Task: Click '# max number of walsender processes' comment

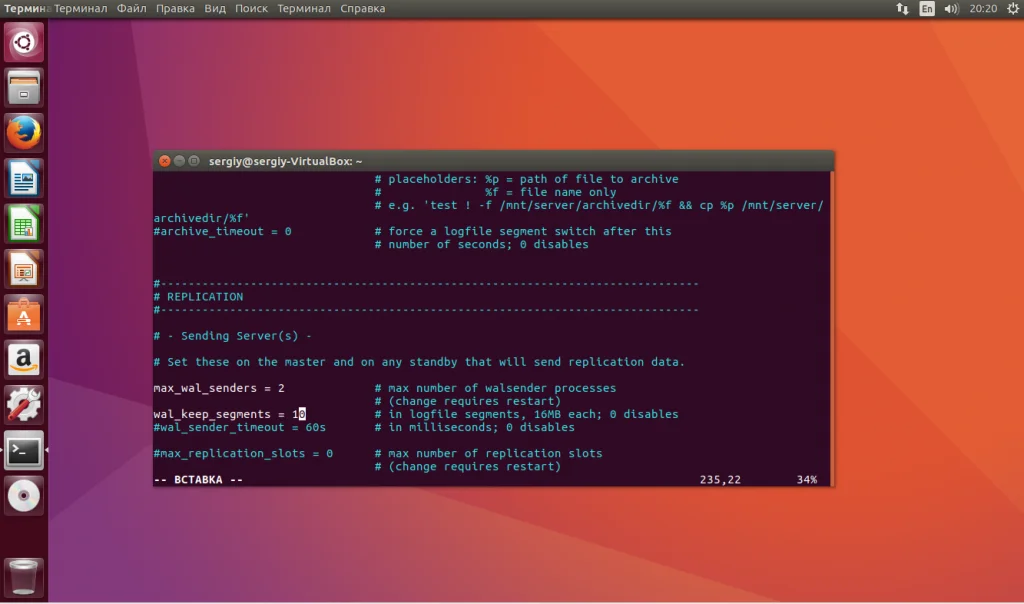Action: pos(495,388)
